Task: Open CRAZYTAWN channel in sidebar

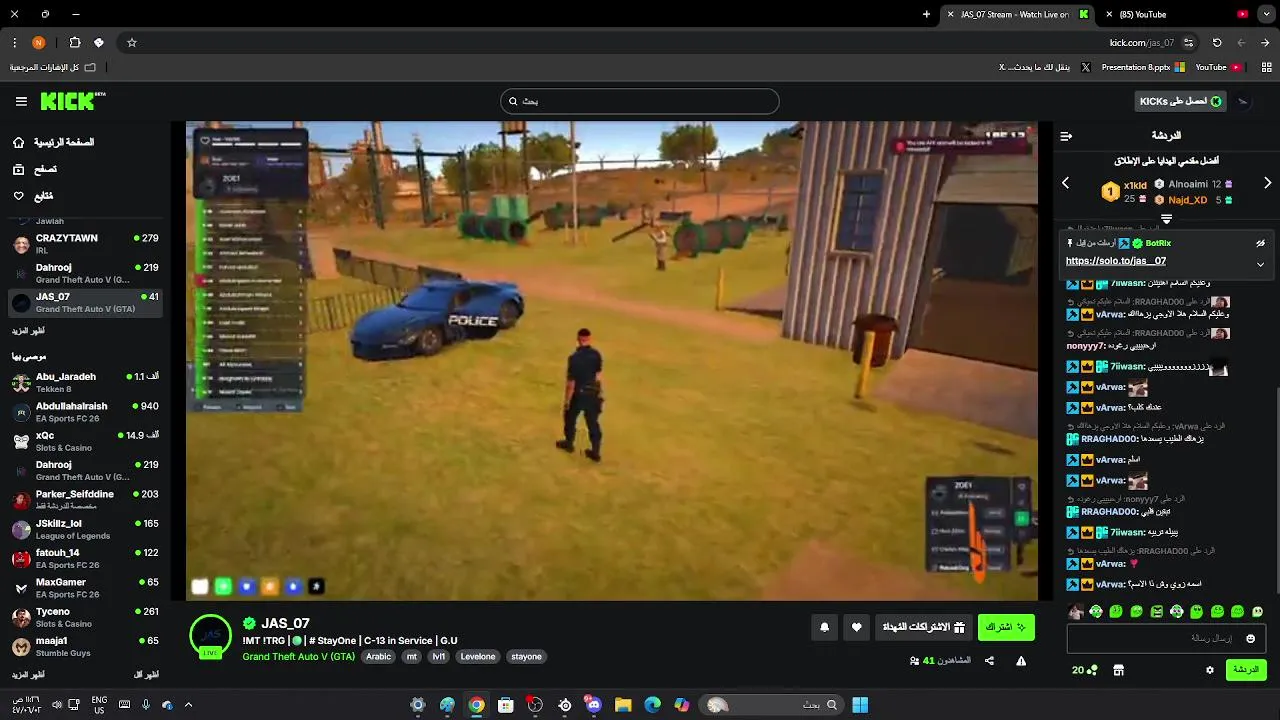Action: (x=84, y=244)
